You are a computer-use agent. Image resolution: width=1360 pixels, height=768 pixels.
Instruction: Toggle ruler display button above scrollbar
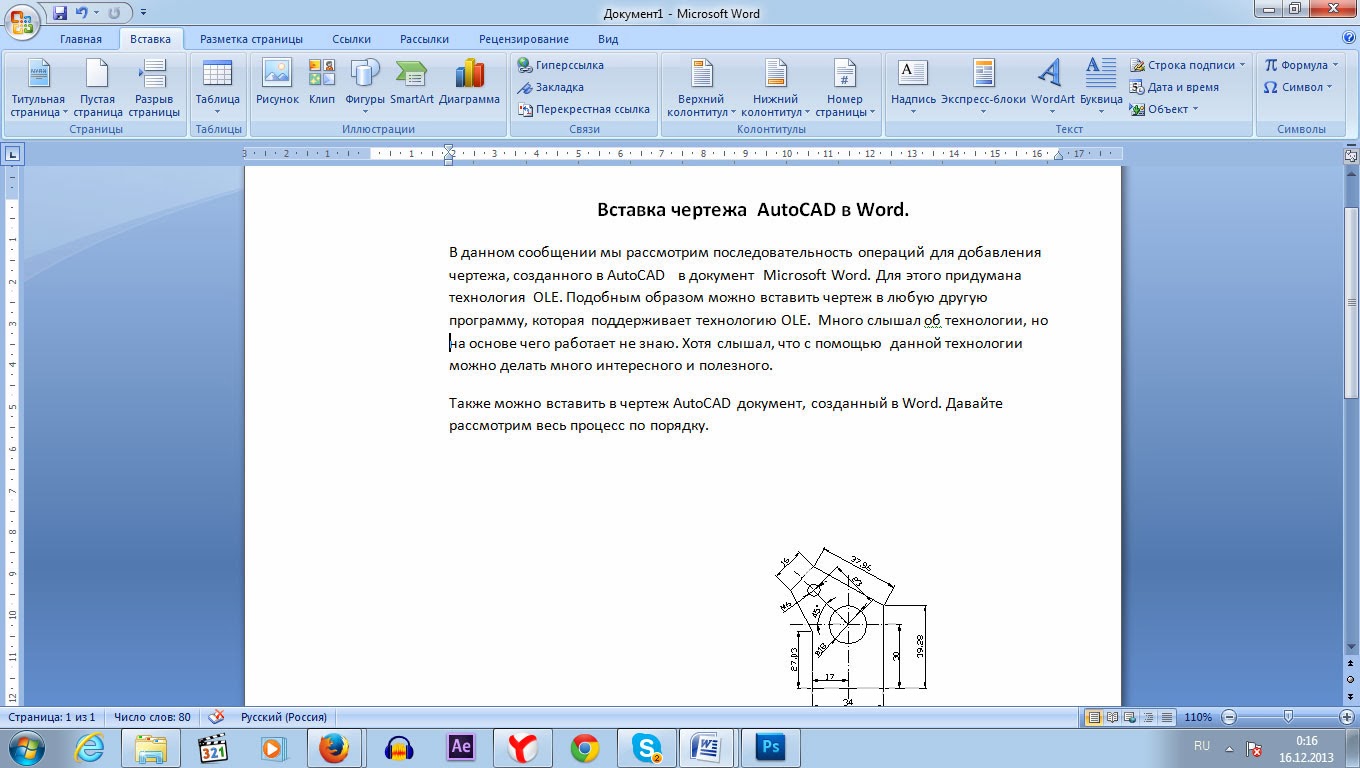pos(1351,155)
